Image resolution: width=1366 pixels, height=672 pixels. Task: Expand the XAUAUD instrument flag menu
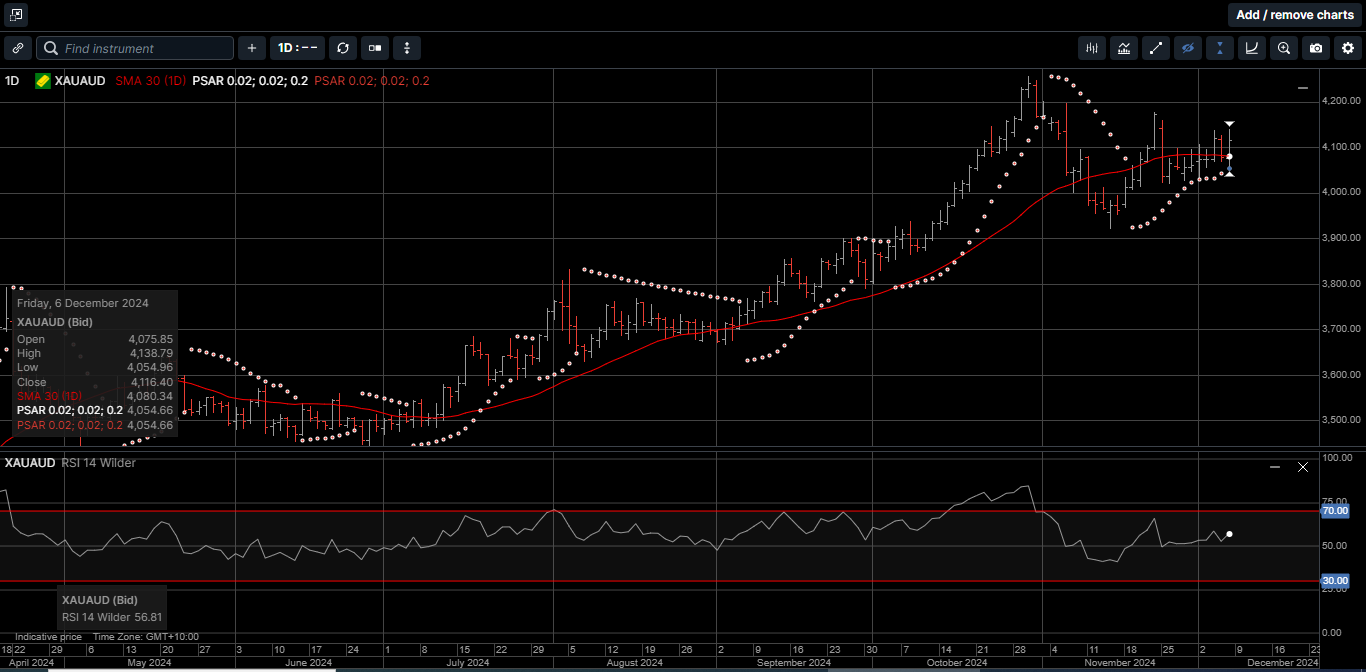(41, 81)
